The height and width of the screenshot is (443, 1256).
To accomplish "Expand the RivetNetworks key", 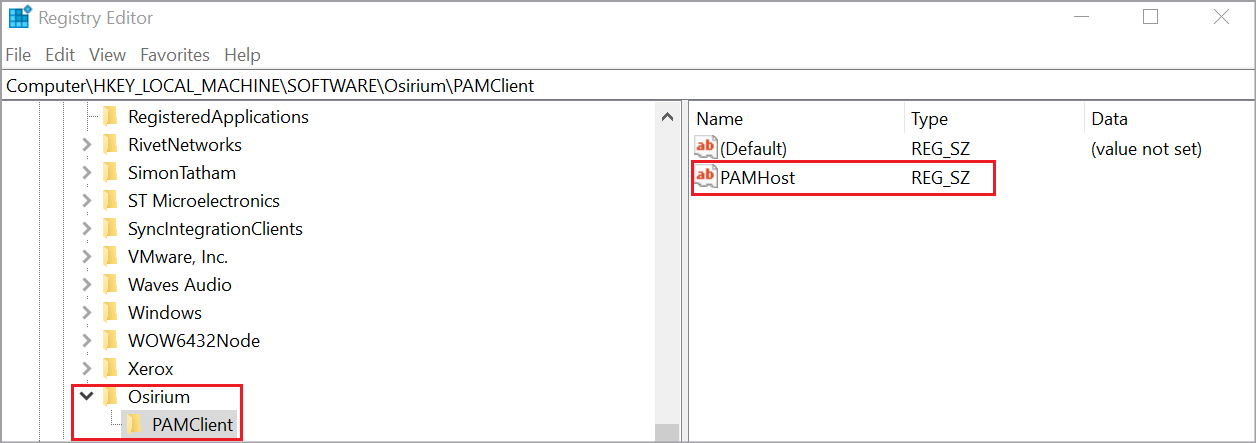I will (87, 145).
